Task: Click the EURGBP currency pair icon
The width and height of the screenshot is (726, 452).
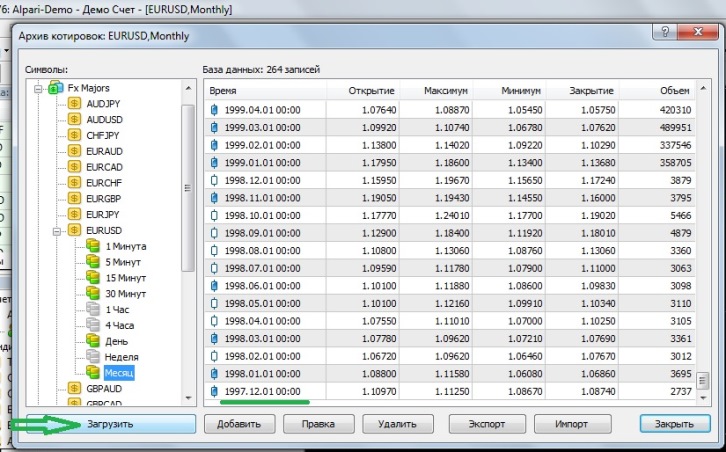Action: (75, 199)
